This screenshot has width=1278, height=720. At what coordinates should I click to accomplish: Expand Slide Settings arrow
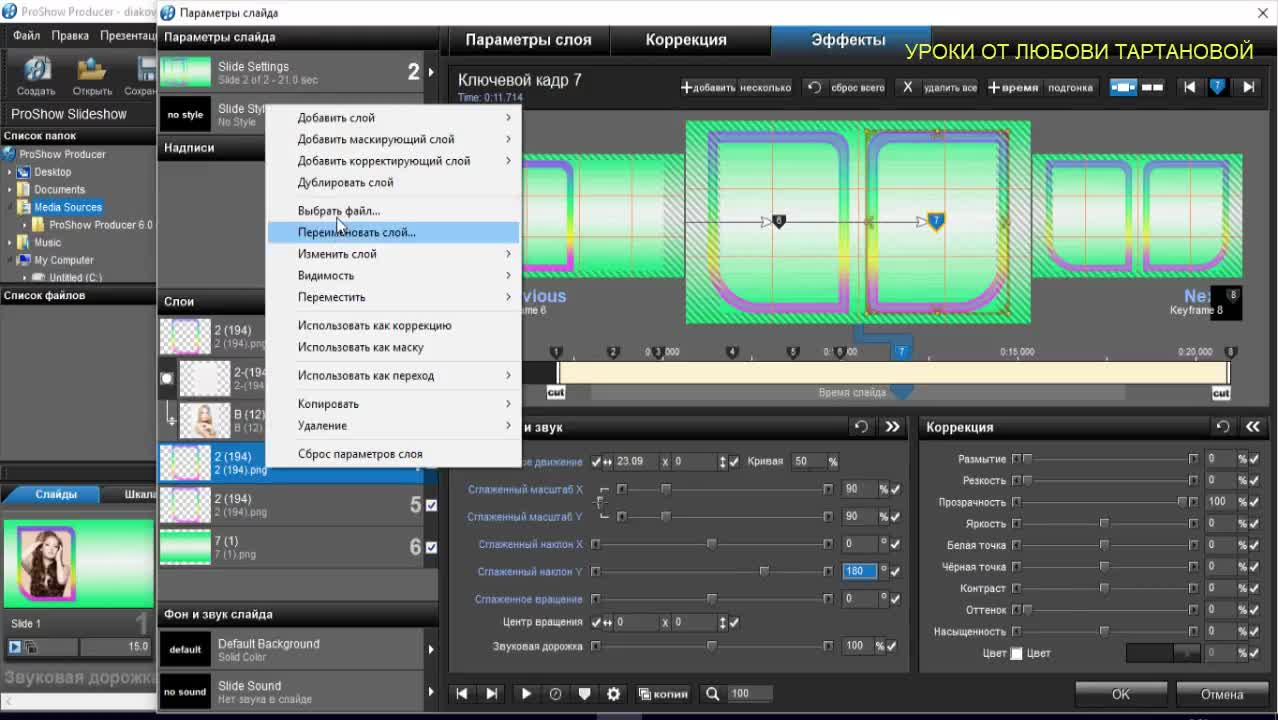431,72
